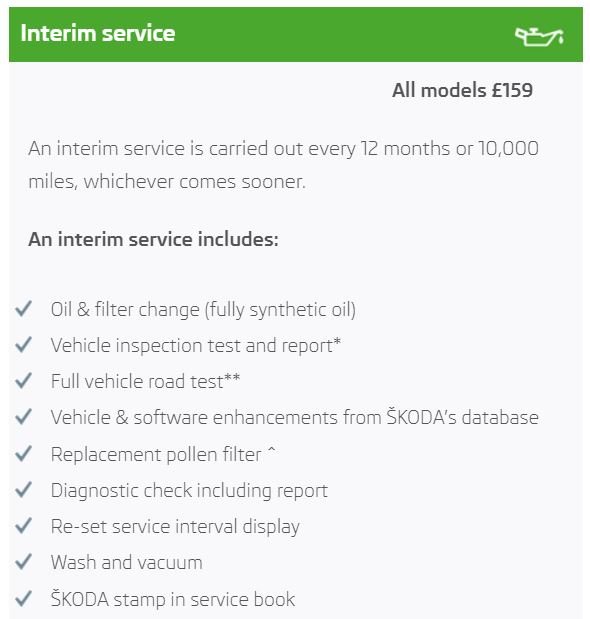Click checkmark beside ŠKODA stamp in service book
Image resolution: width=590 pixels, height=619 pixels.
click(23, 598)
